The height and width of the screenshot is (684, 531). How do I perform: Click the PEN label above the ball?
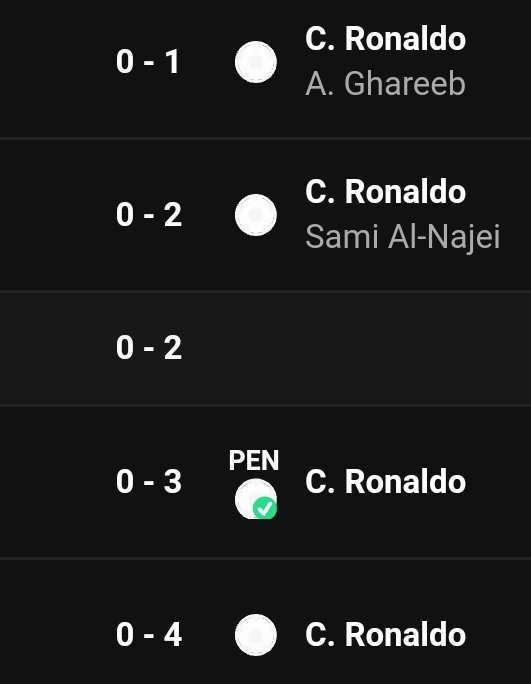point(254,460)
